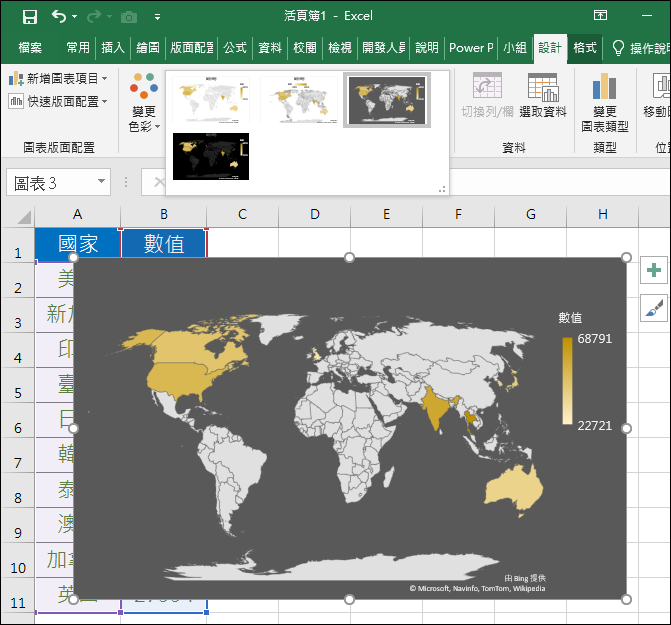Switch to the 格式 ribbon tab

(x=585, y=47)
